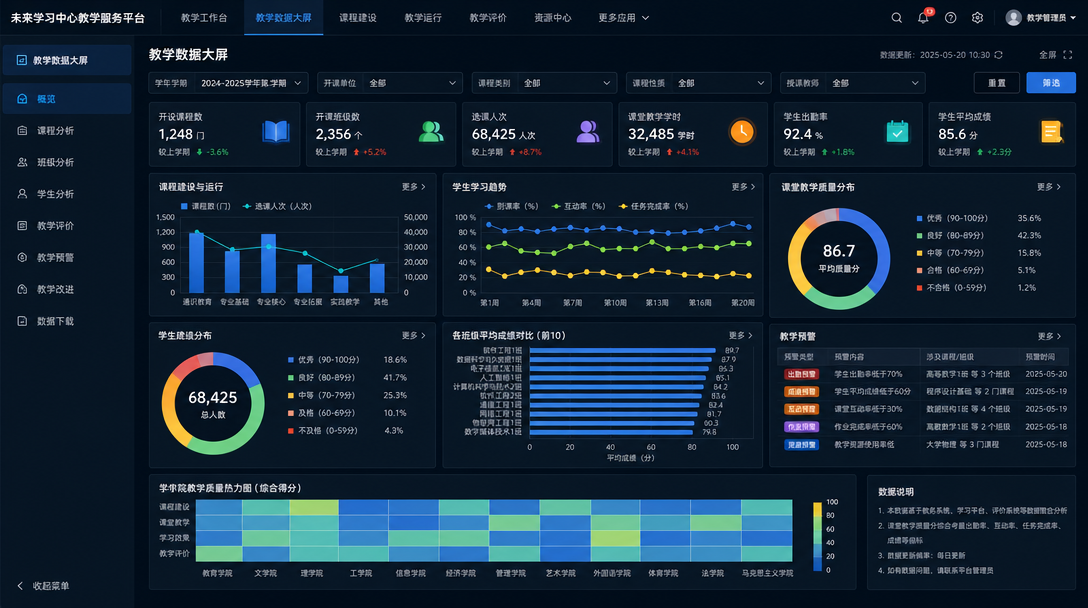This screenshot has height=608, width=1088.
Task: Switch to the 课程建设 tab
Action: pos(357,18)
